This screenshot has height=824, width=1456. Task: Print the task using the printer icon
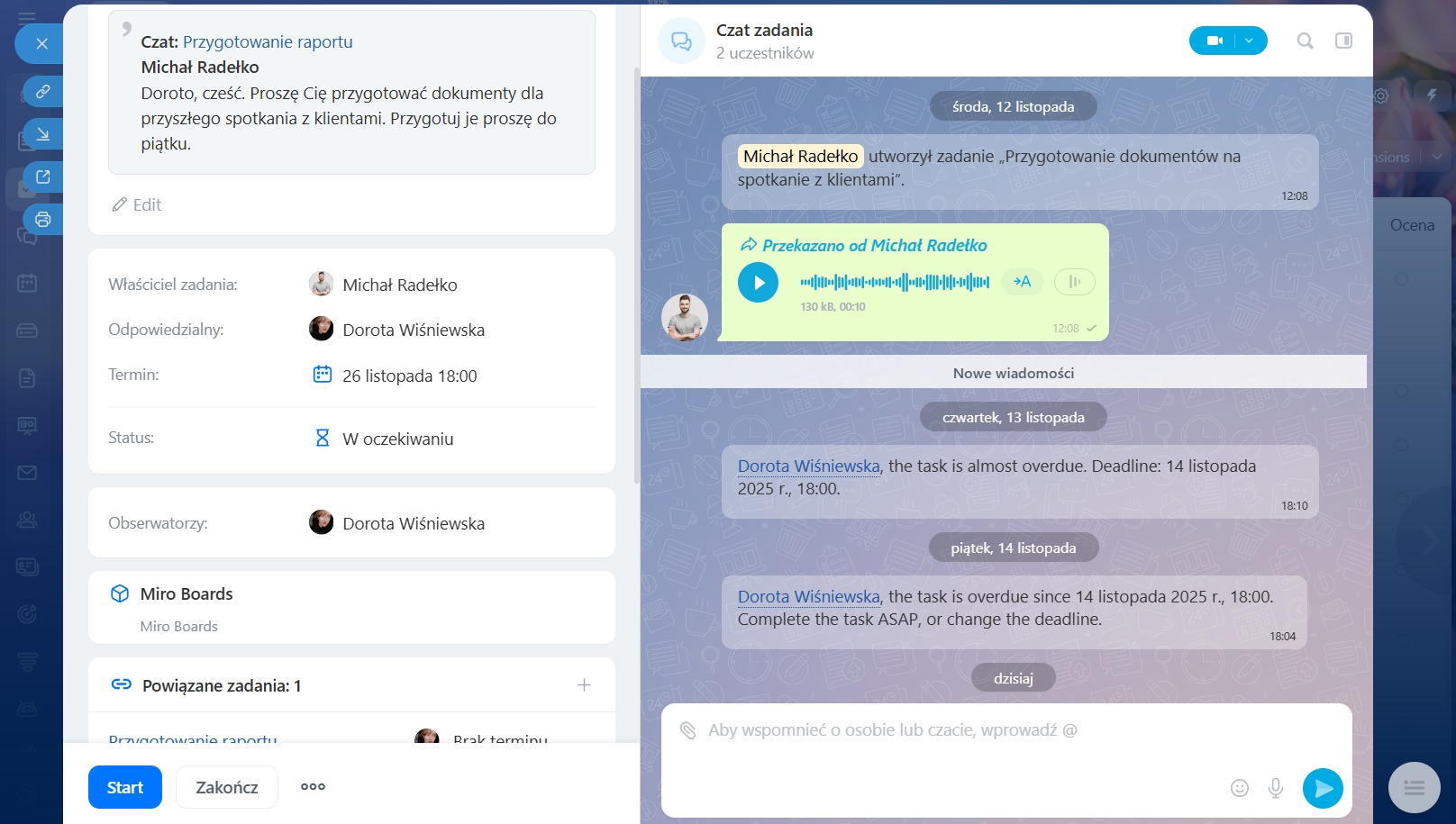(x=42, y=220)
